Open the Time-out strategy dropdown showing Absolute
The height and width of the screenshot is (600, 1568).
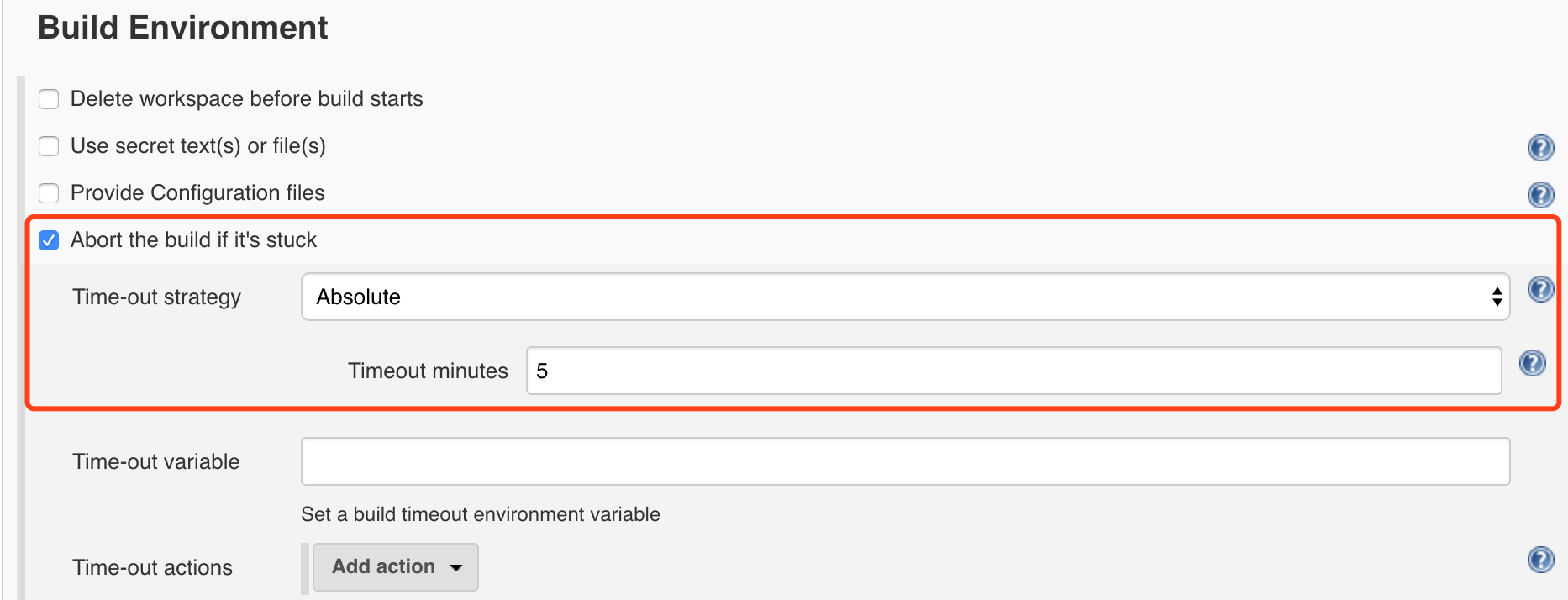pos(905,297)
